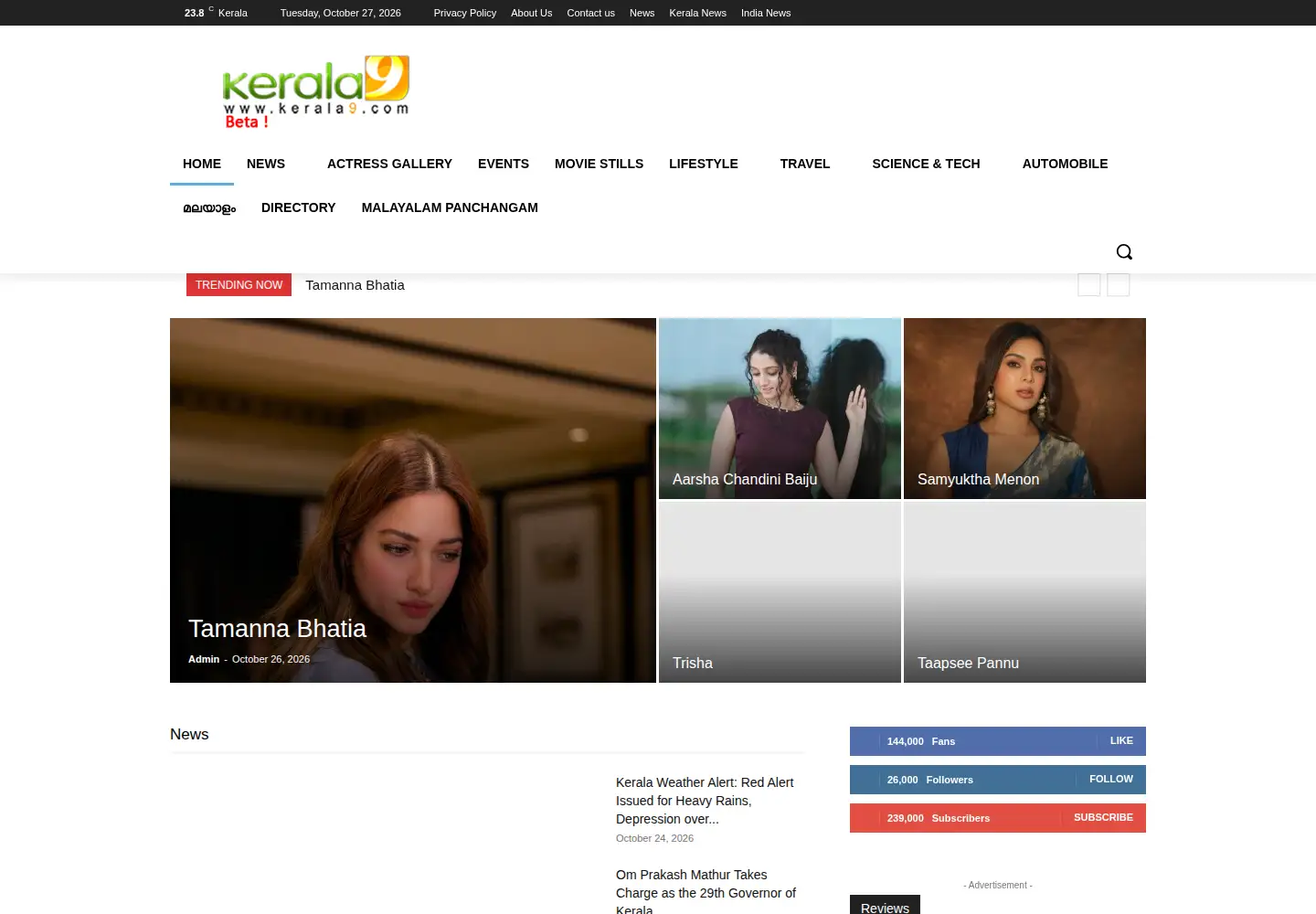Open the search icon in navigation bar
The height and width of the screenshot is (914, 1316).
click(x=1124, y=251)
